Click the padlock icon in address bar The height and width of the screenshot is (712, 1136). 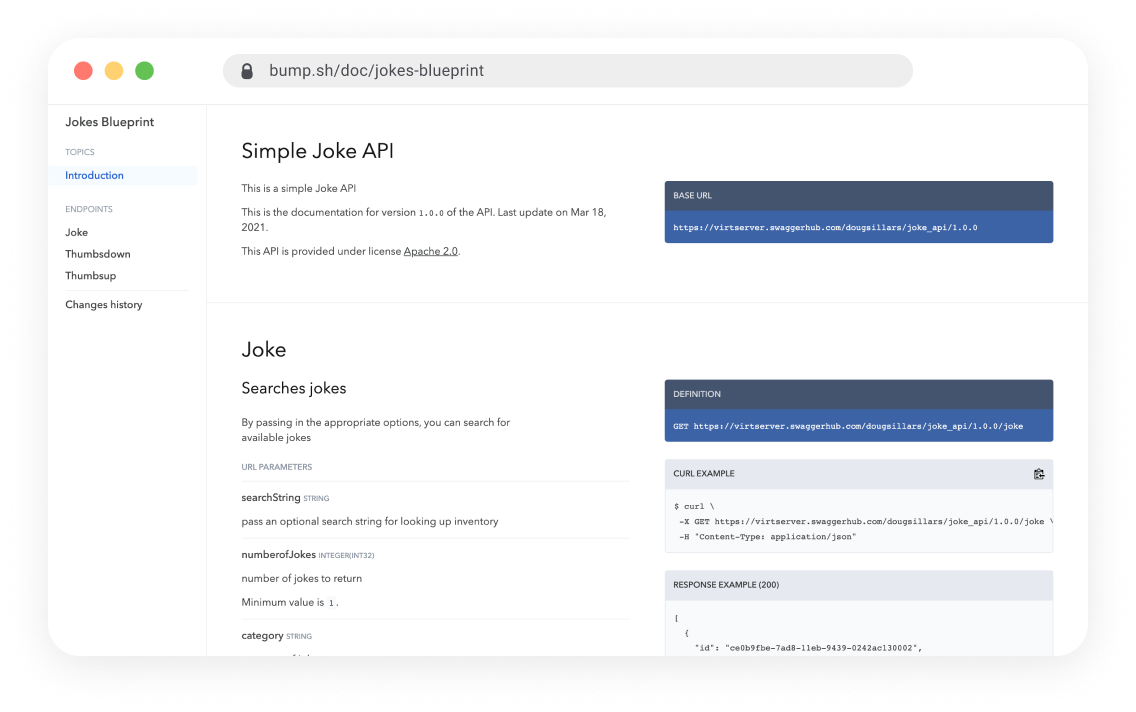pos(247,71)
